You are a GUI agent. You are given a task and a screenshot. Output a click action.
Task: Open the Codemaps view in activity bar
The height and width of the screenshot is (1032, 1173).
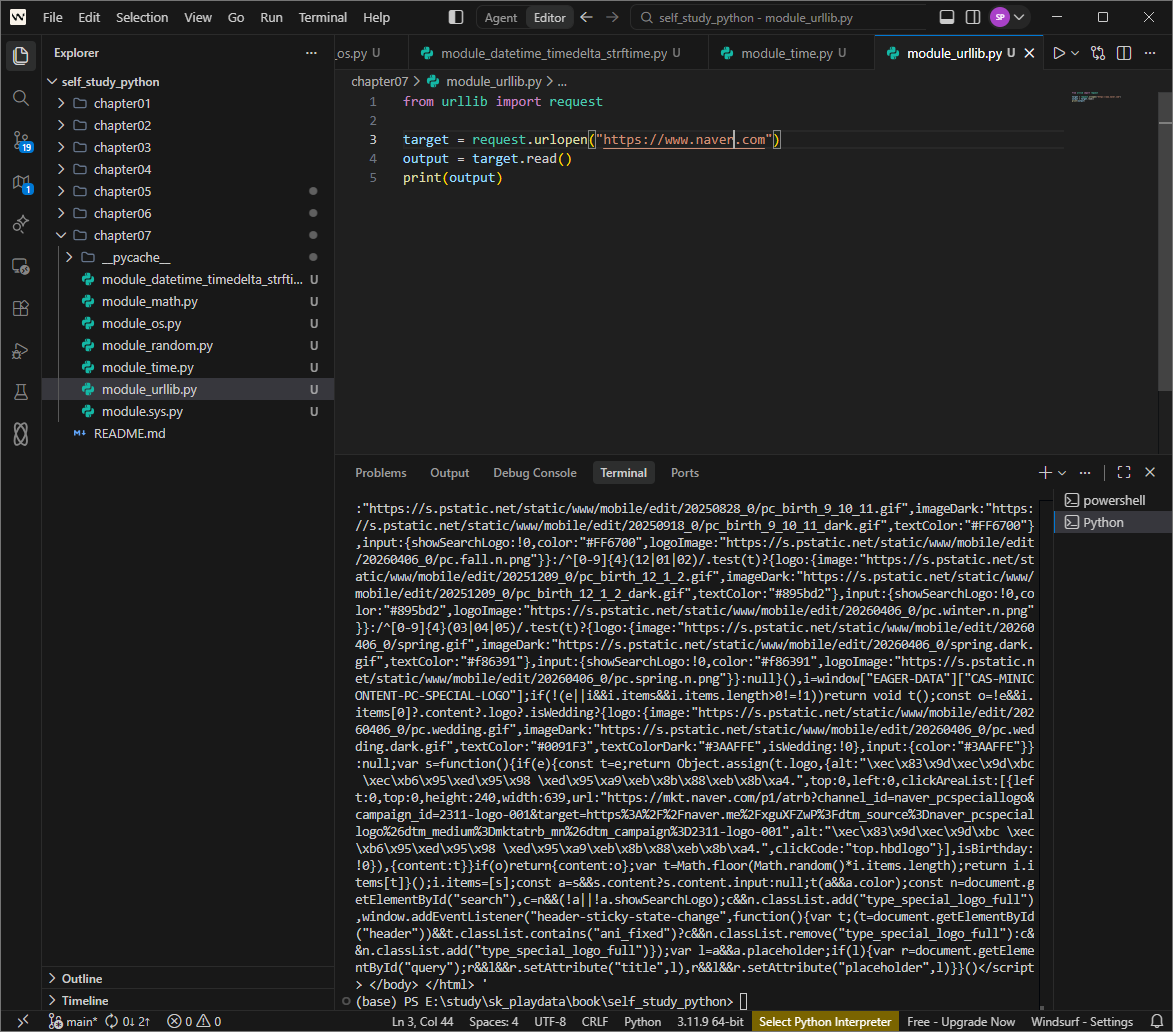(21, 182)
